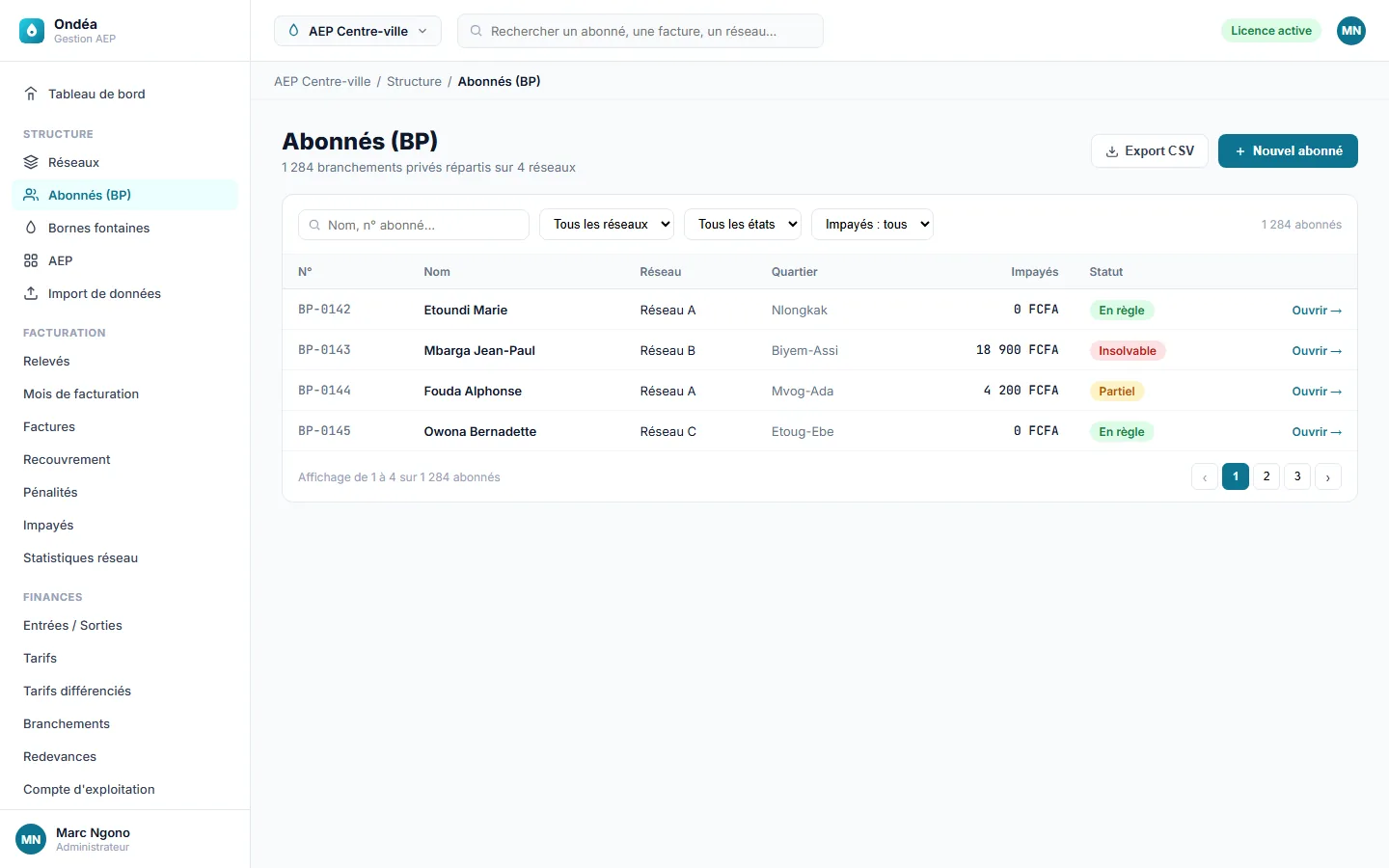1389x868 pixels.
Task: Navigate to Structure breadcrumb
Action: 414,82
